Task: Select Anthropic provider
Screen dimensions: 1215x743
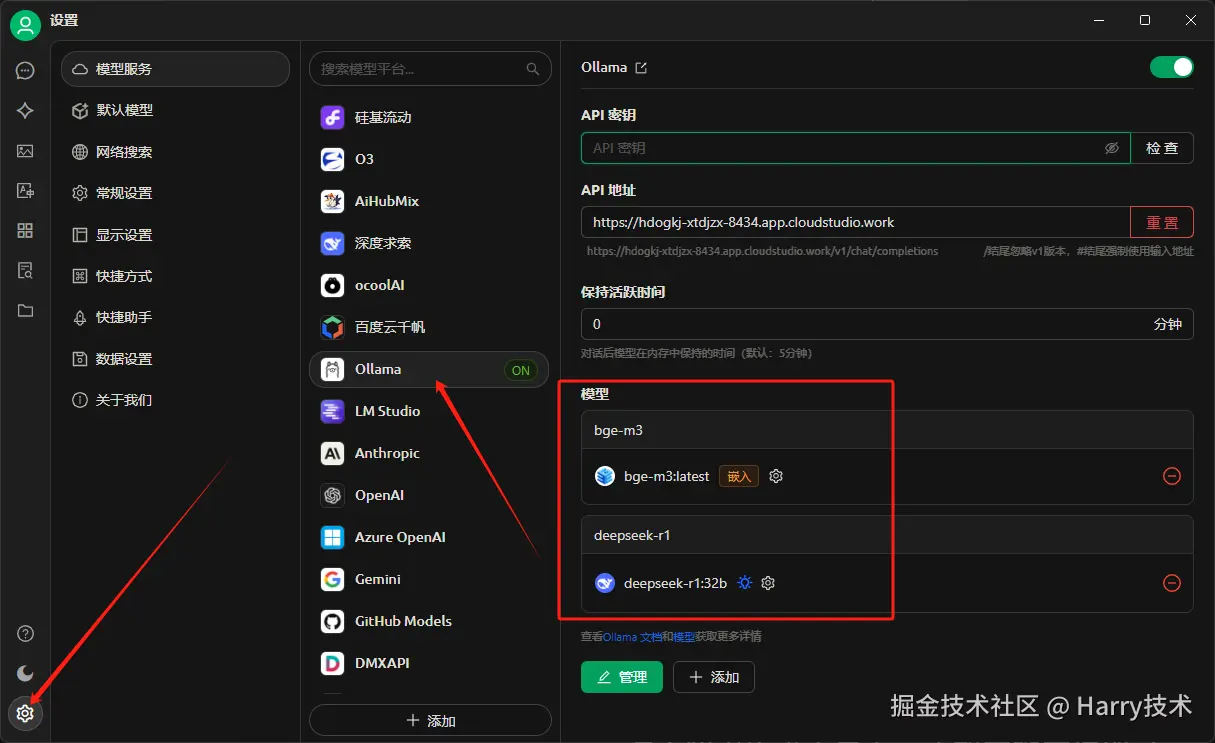Action: coord(430,453)
